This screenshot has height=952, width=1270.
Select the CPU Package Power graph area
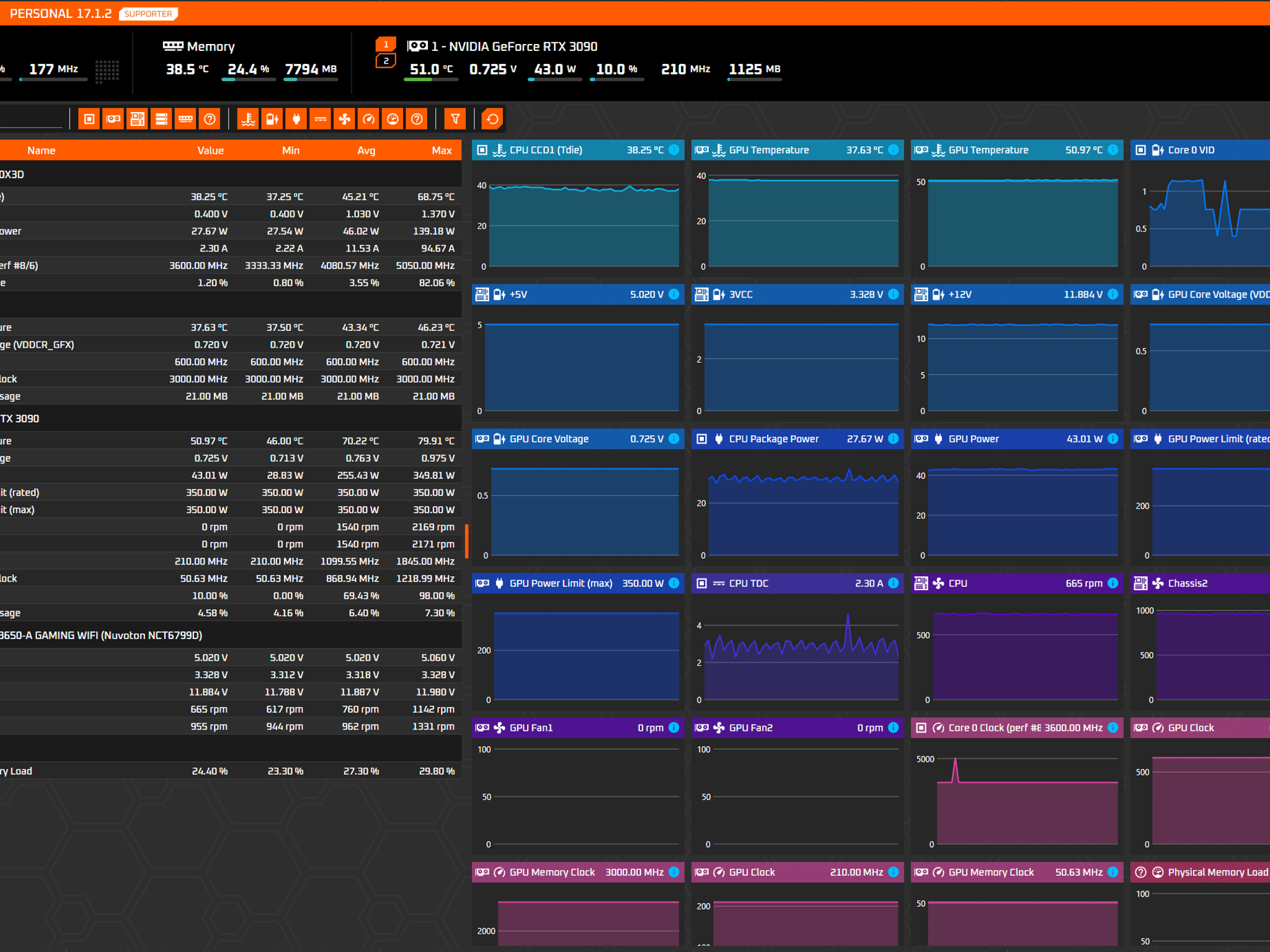pyautogui.click(x=797, y=506)
